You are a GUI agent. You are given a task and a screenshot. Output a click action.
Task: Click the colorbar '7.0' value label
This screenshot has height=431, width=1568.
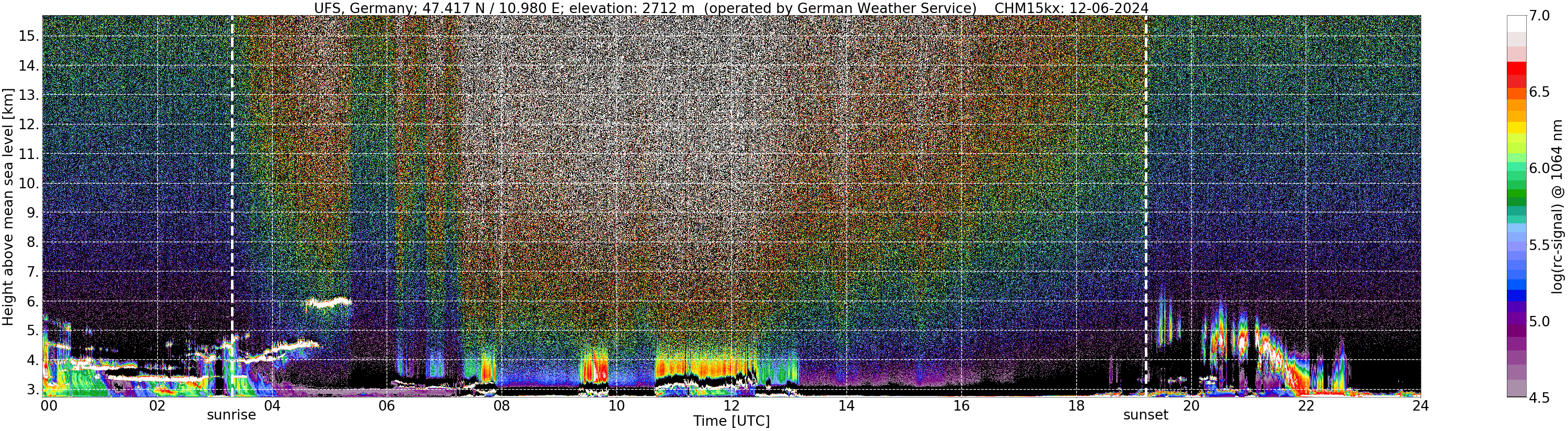click(x=1539, y=16)
